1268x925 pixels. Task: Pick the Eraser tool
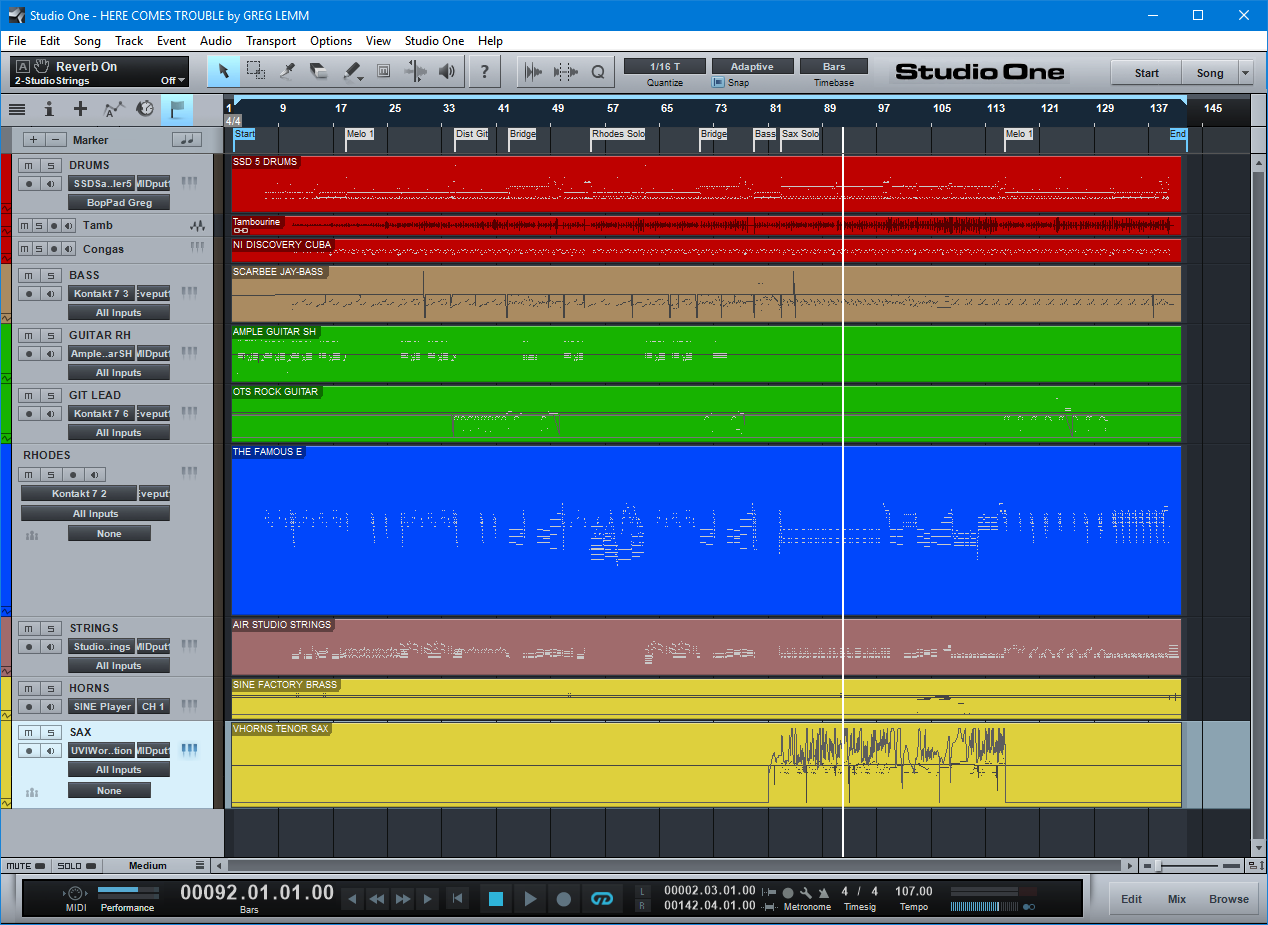[319, 71]
